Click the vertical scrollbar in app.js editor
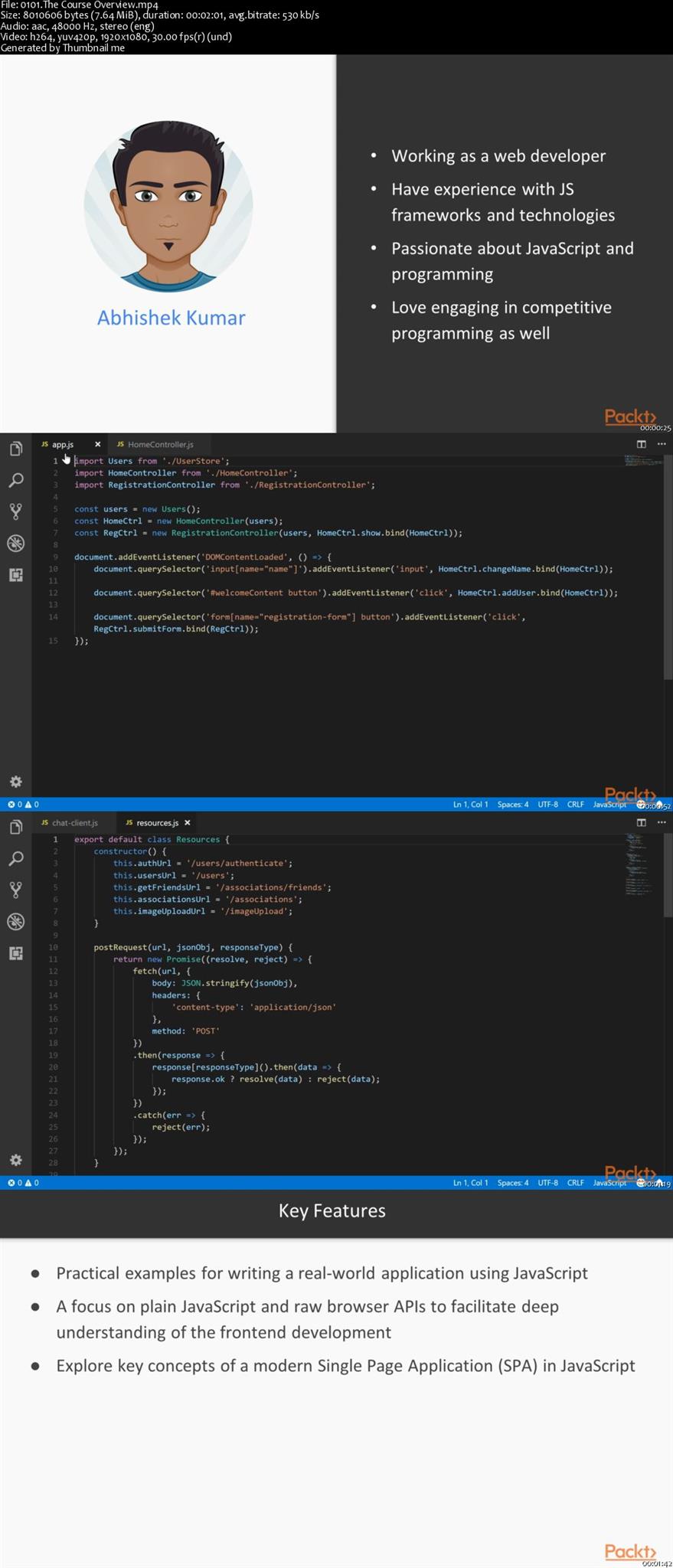Viewport: 673px width, 1568px height. tap(668, 567)
